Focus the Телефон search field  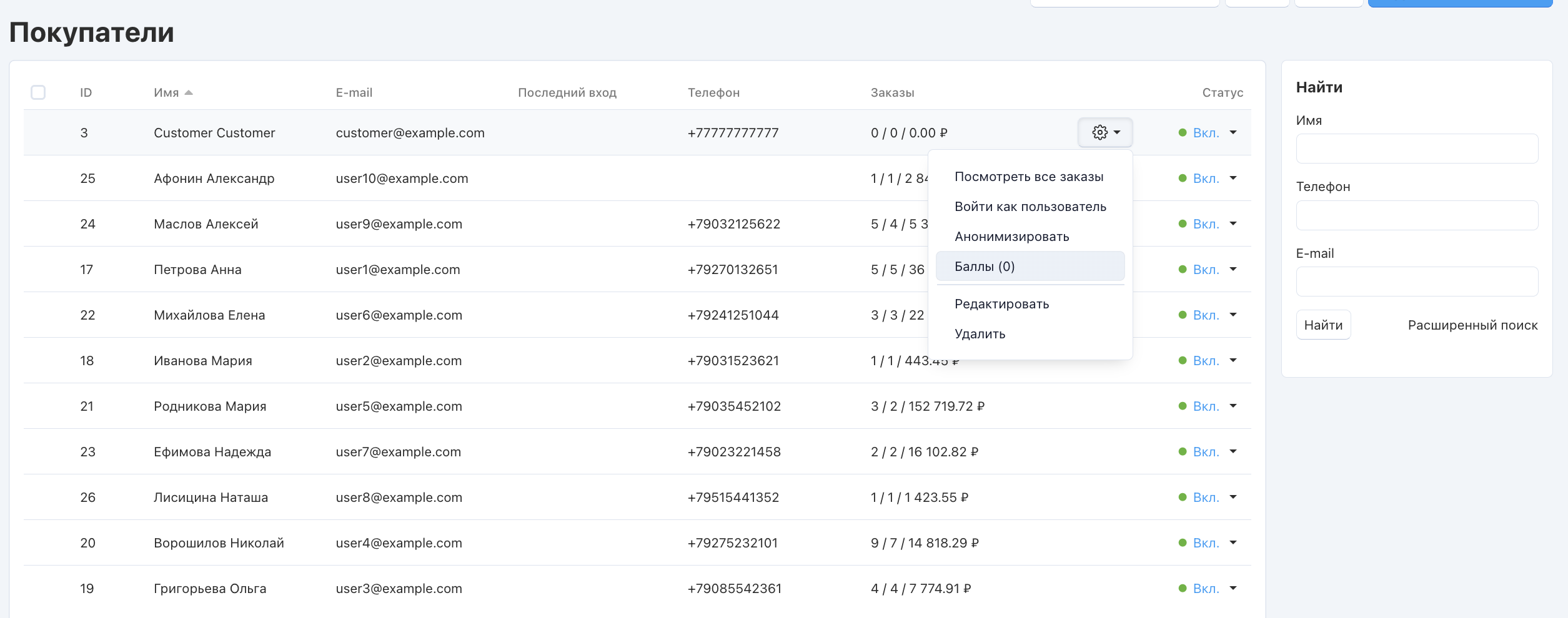pos(1416,215)
